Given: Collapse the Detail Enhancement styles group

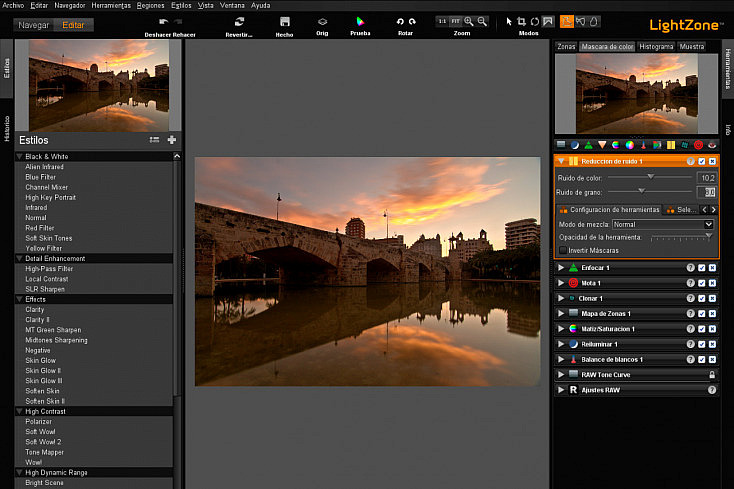Looking at the screenshot, I should (x=20, y=258).
